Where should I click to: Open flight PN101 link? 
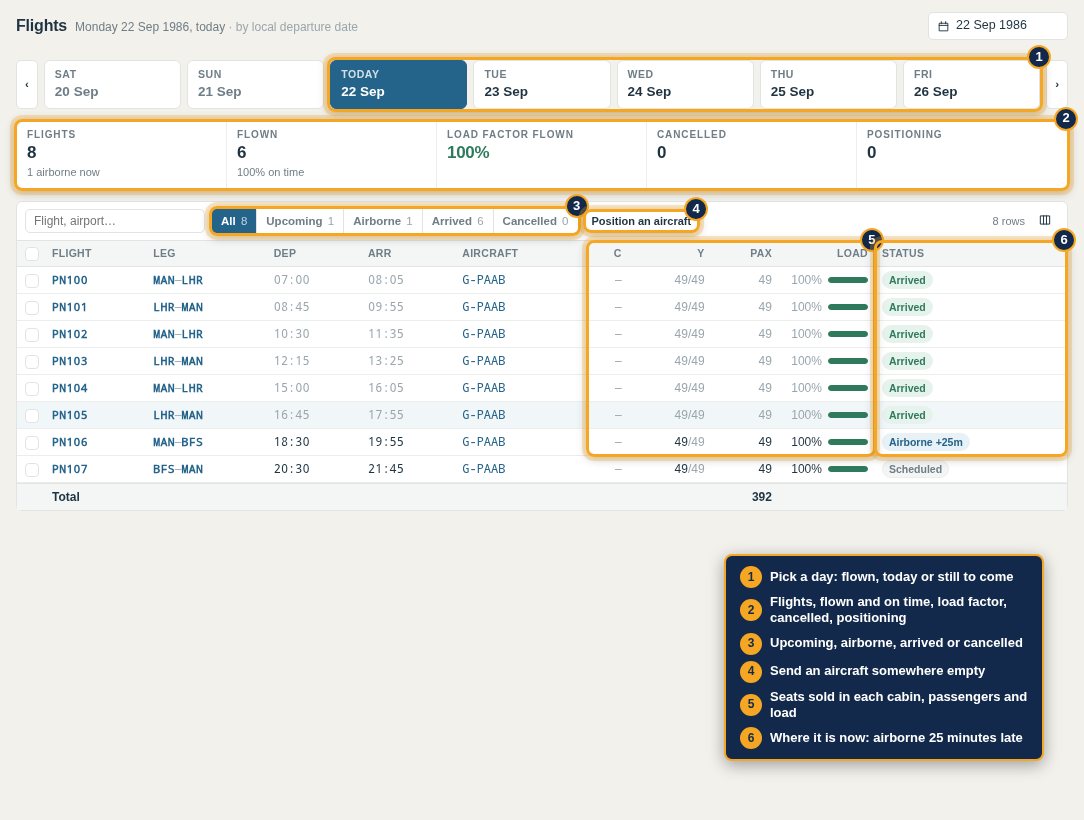[70, 307]
